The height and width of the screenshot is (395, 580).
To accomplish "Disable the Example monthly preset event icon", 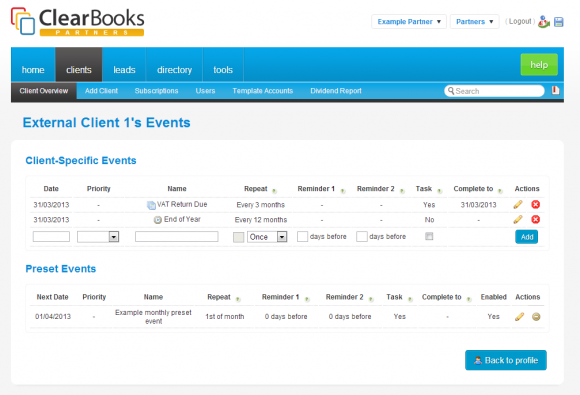I will 536,317.
